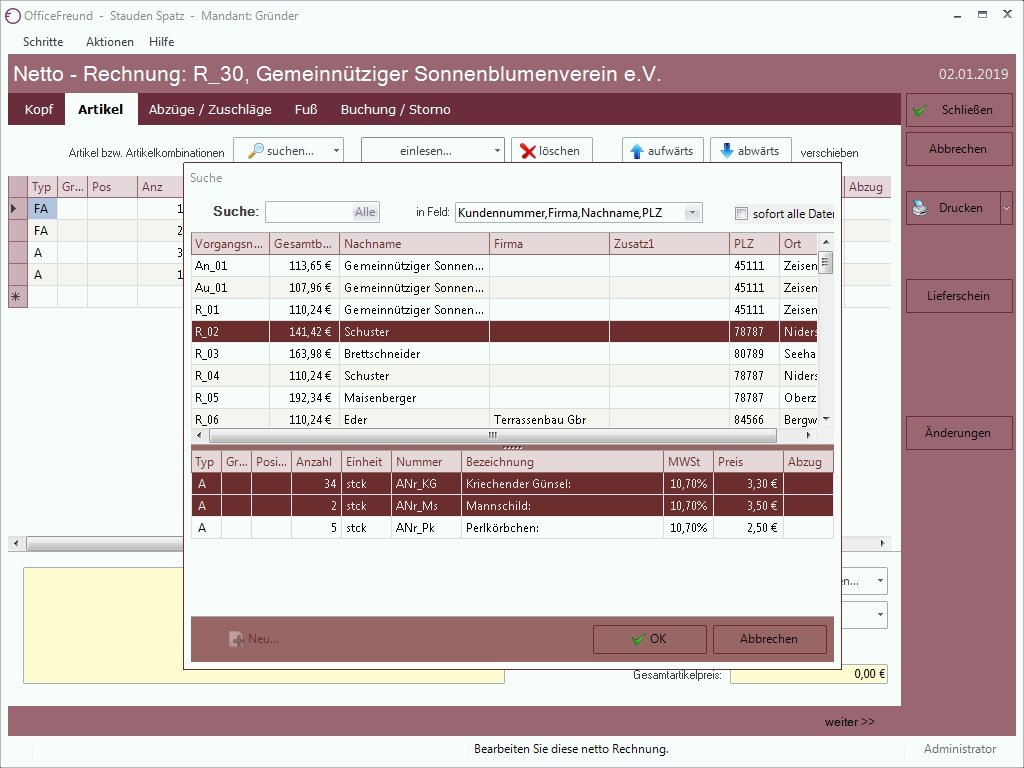Open the Schritte menu
Image resolution: width=1024 pixels, height=768 pixels.
(x=43, y=42)
